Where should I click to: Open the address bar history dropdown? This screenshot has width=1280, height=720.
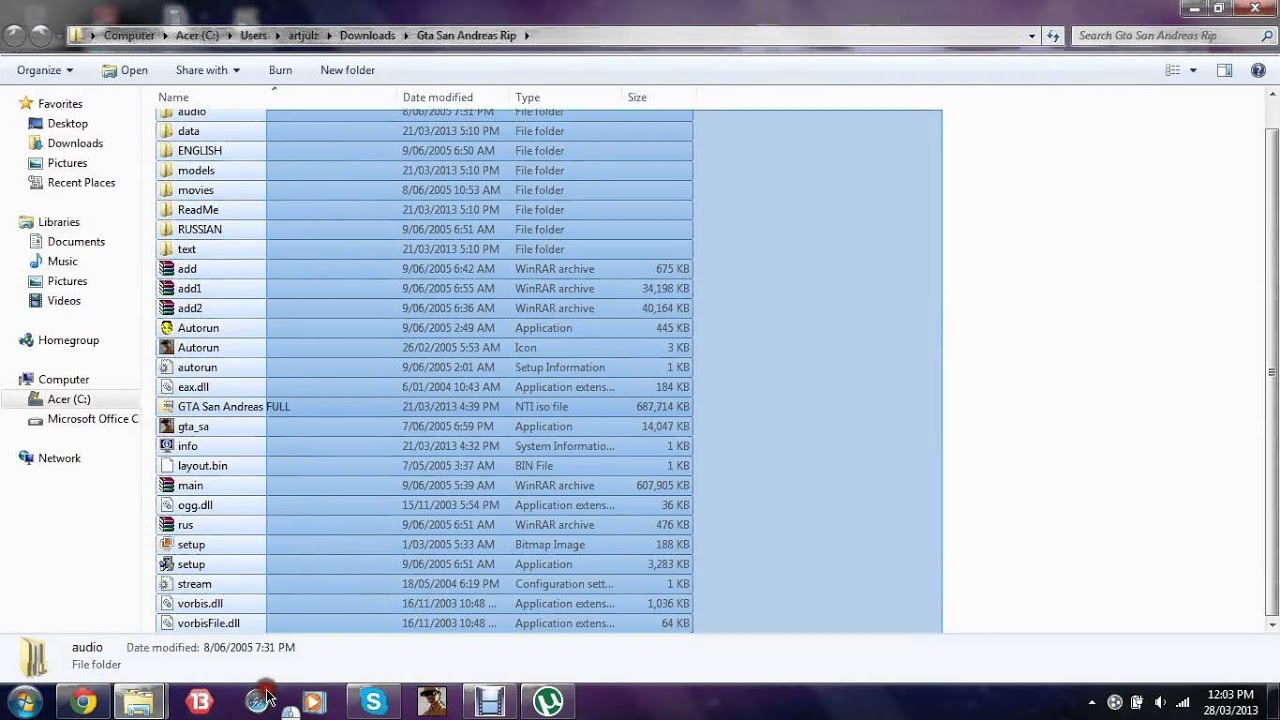(1032, 35)
